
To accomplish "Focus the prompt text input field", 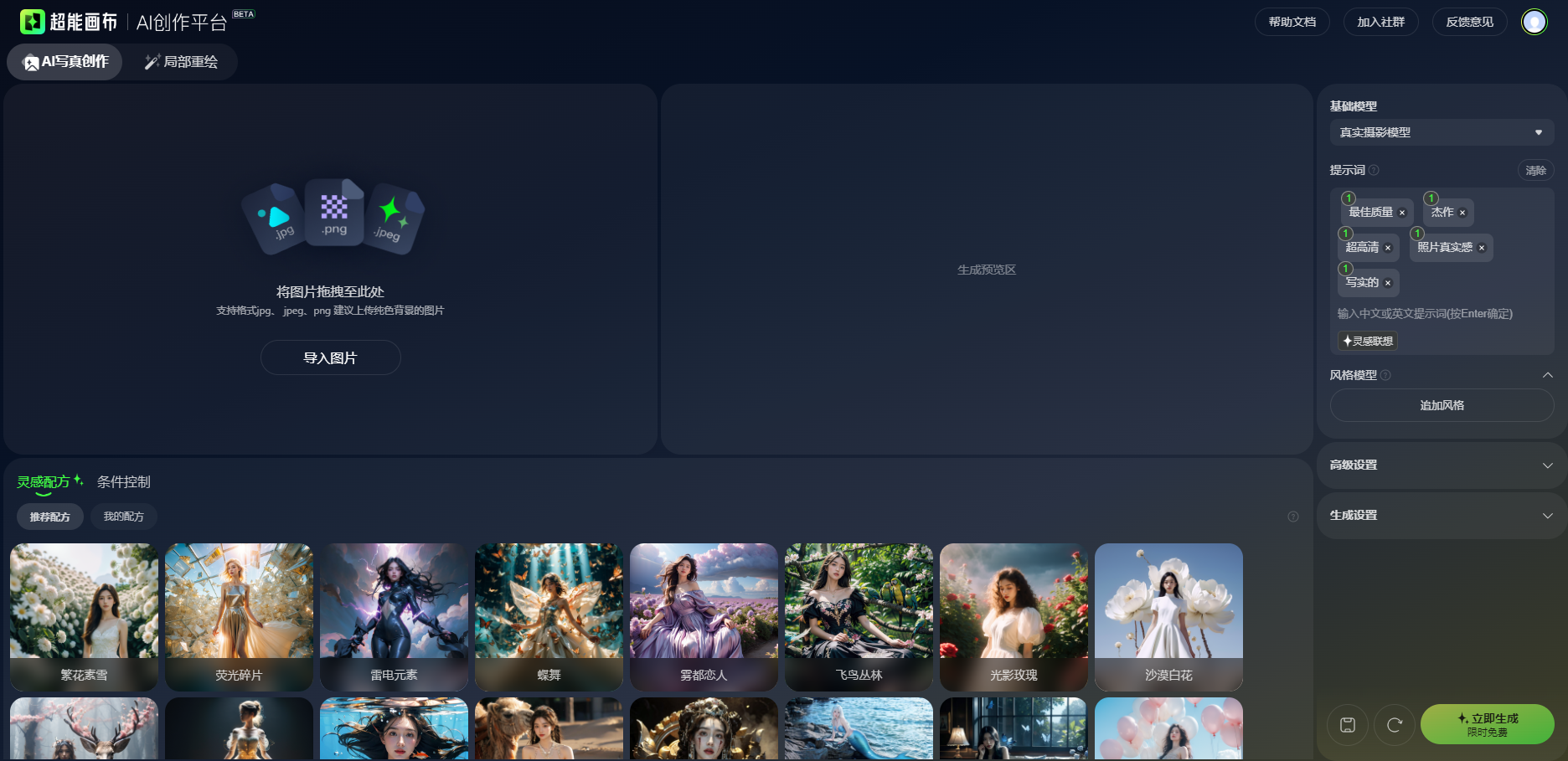I will pos(1442,314).
